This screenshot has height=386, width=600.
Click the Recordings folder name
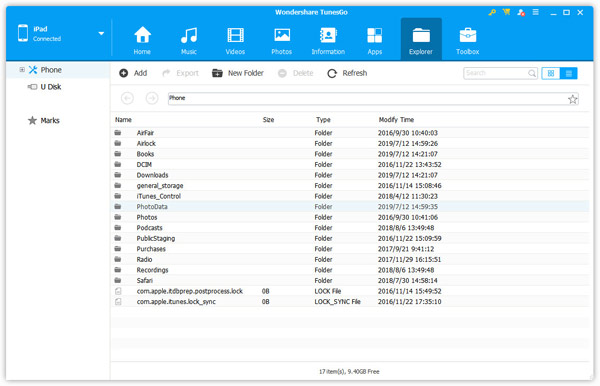(152, 270)
